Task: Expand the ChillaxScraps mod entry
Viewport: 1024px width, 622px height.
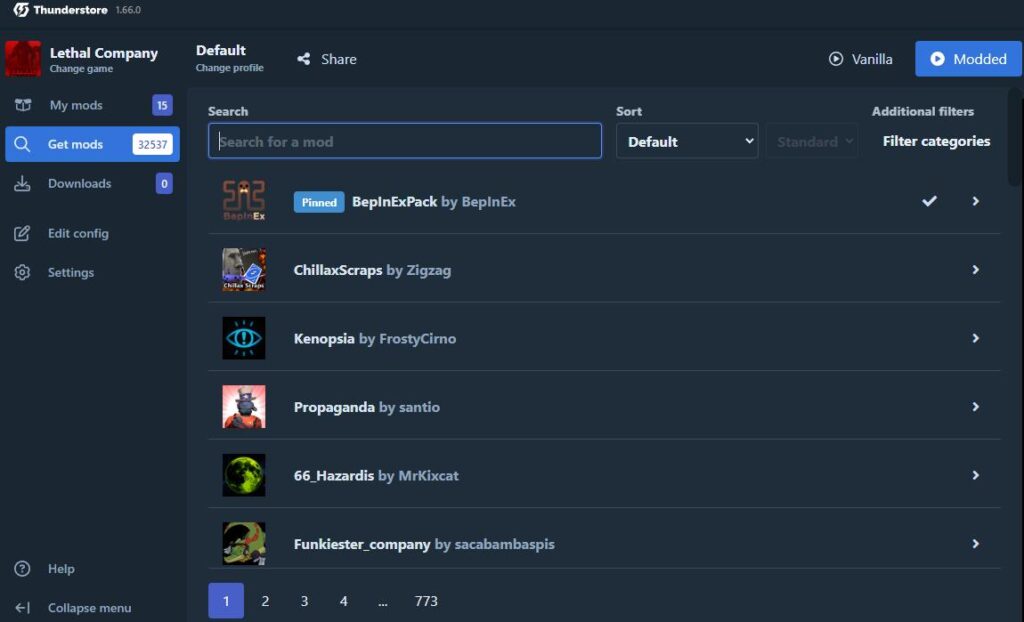Action: [975, 270]
